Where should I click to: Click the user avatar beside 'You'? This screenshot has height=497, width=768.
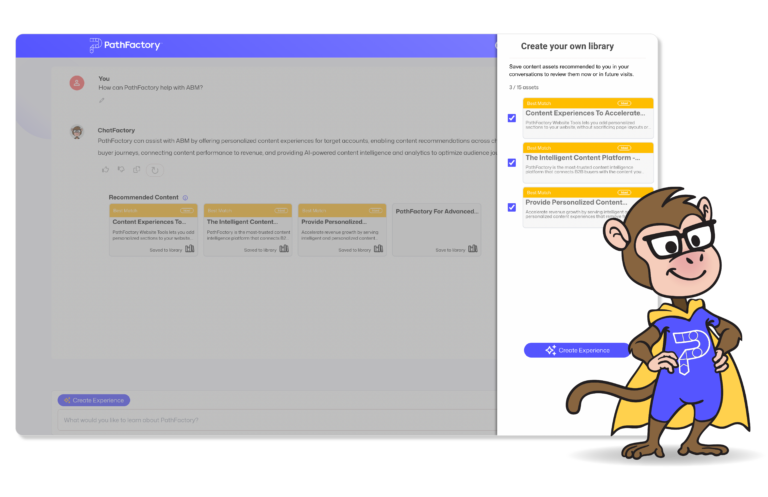[x=77, y=83]
